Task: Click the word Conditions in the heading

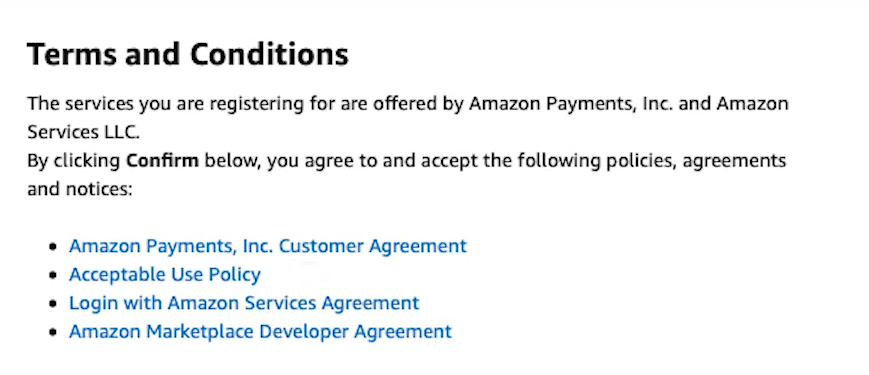Action: pyautogui.click(x=269, y=54)
